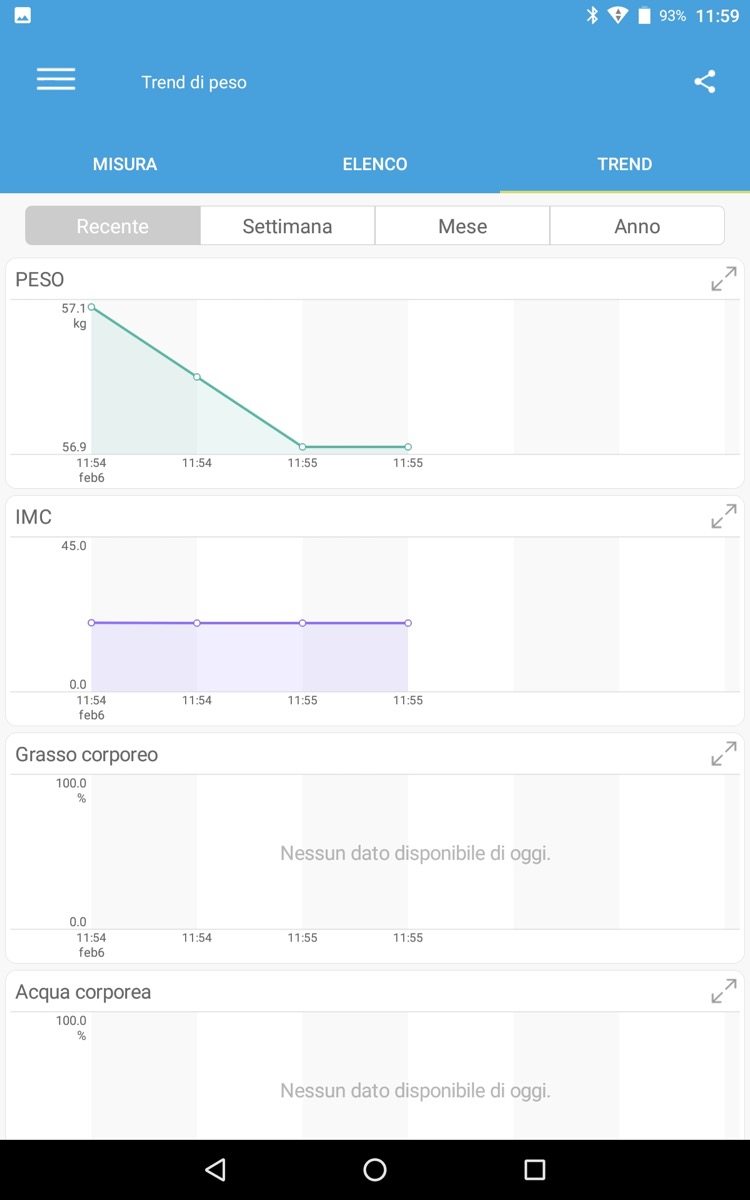Tap the share icon

(705, 82)
